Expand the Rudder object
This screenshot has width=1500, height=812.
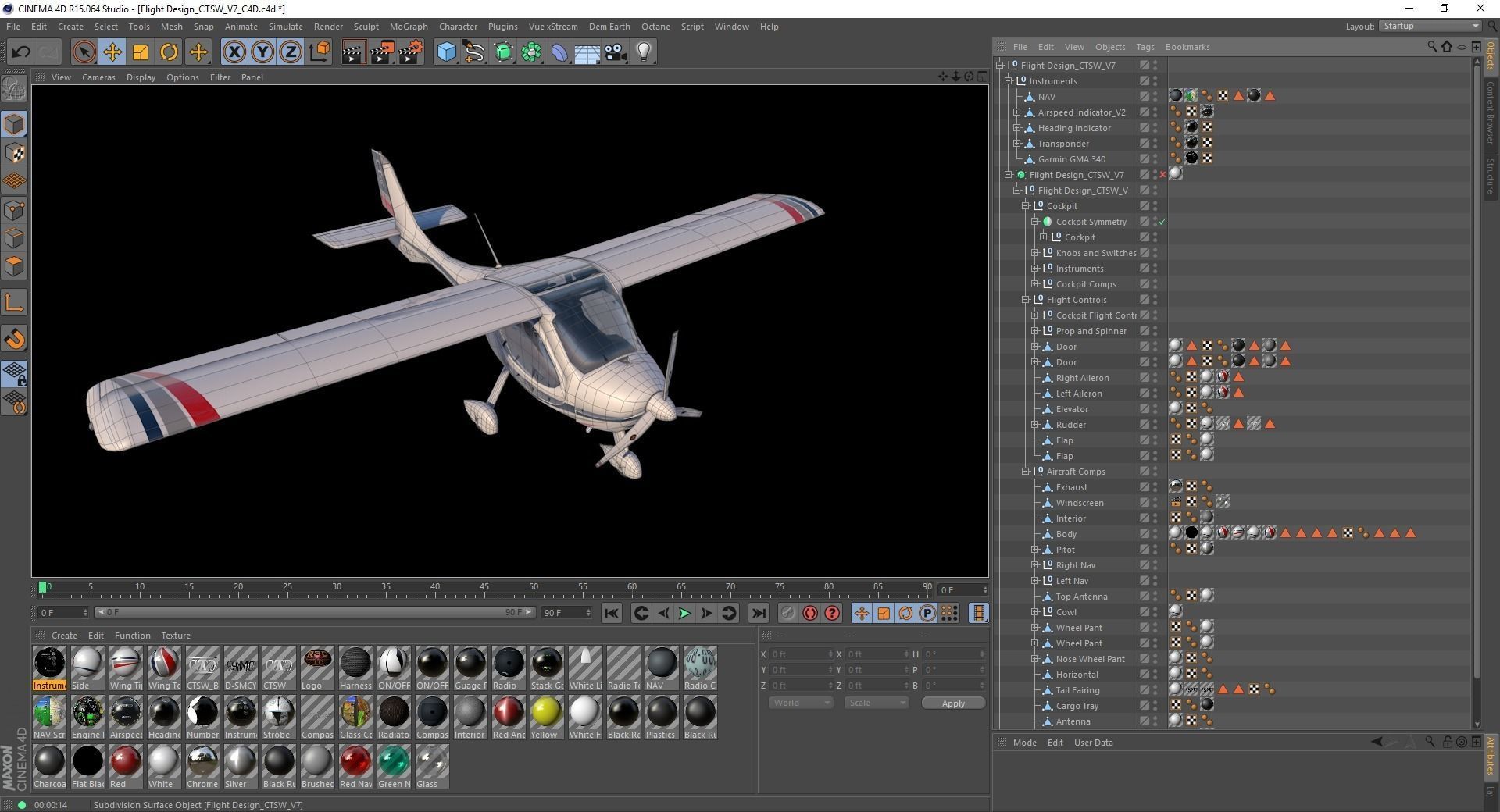(x=1035, y=425)
